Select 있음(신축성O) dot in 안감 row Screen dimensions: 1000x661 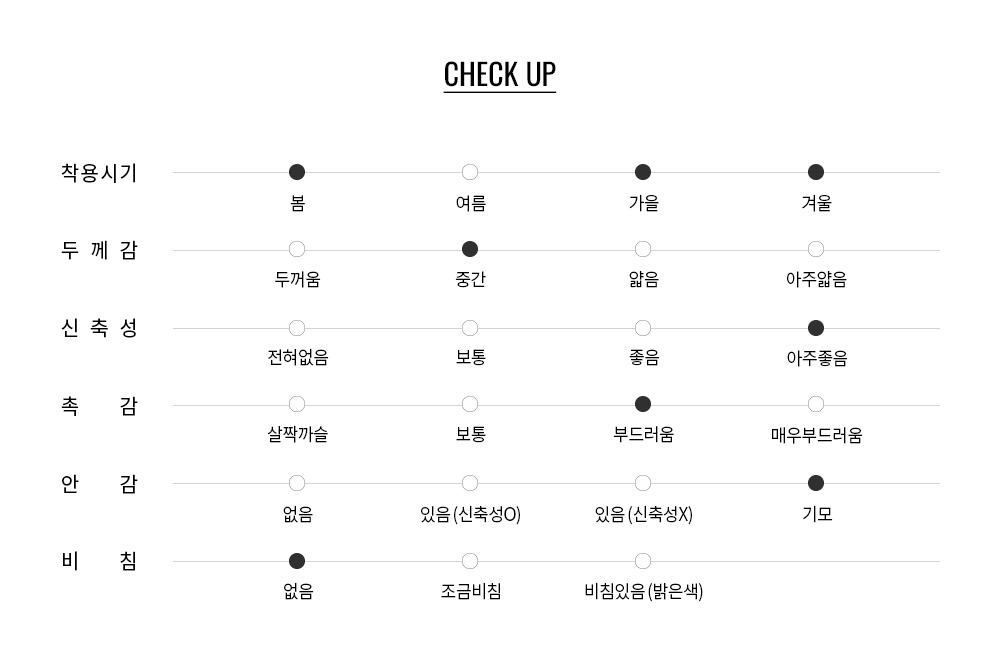tap(470, 483)
